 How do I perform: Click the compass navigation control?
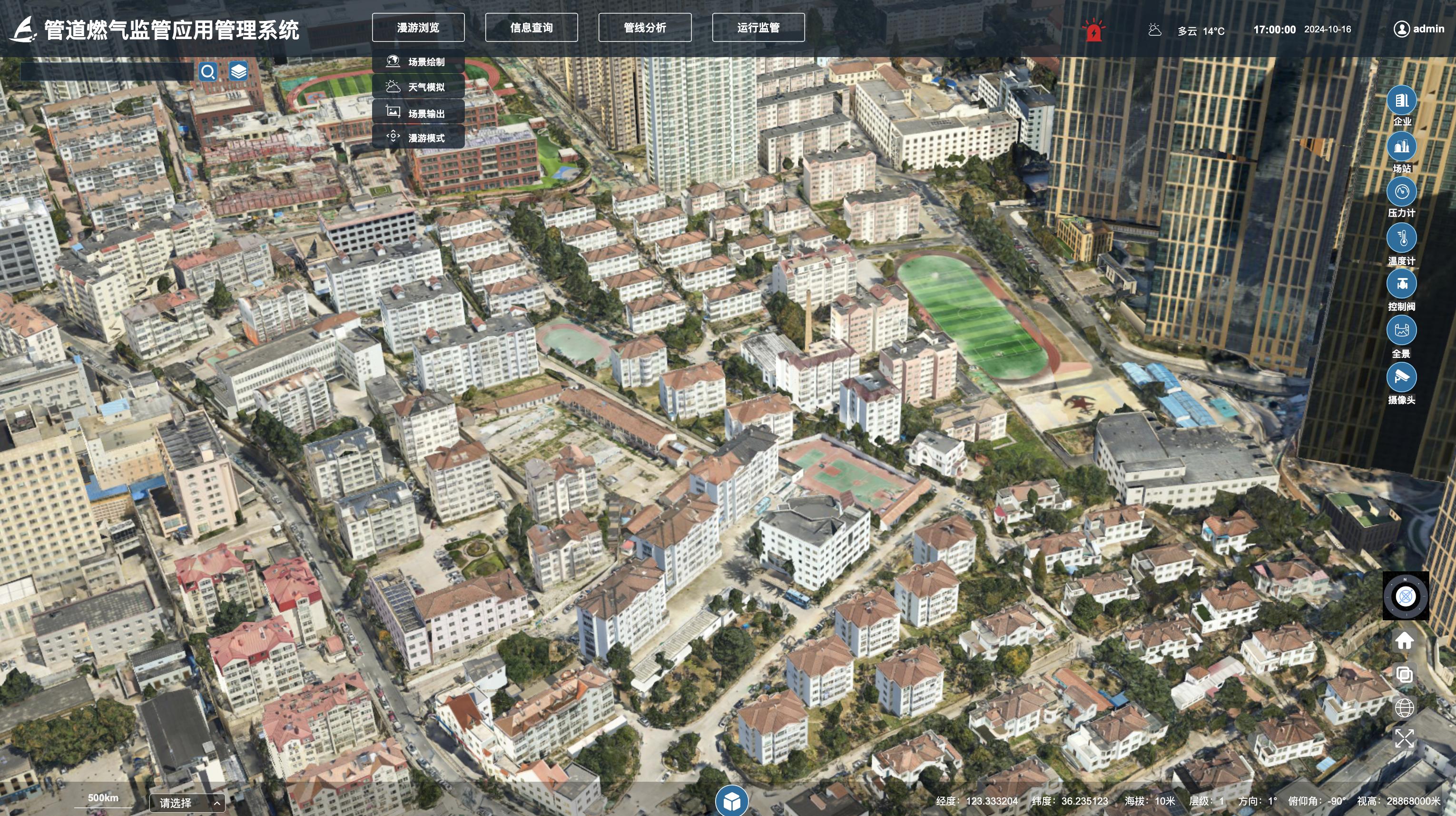1406,596
